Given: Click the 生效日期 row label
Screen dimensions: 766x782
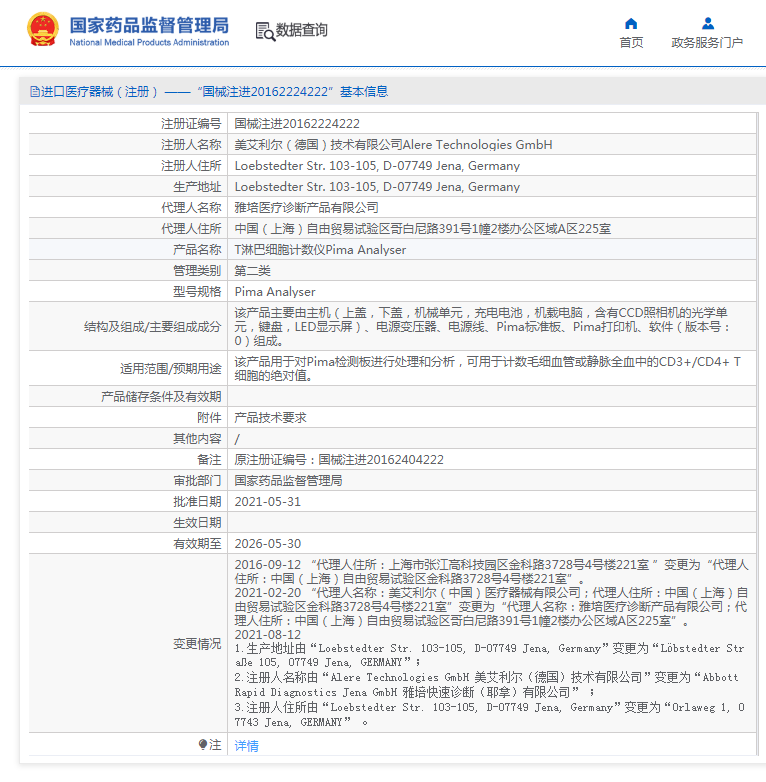Looking at the screenshot, I should pyautogui.click(x=197, y=523).
